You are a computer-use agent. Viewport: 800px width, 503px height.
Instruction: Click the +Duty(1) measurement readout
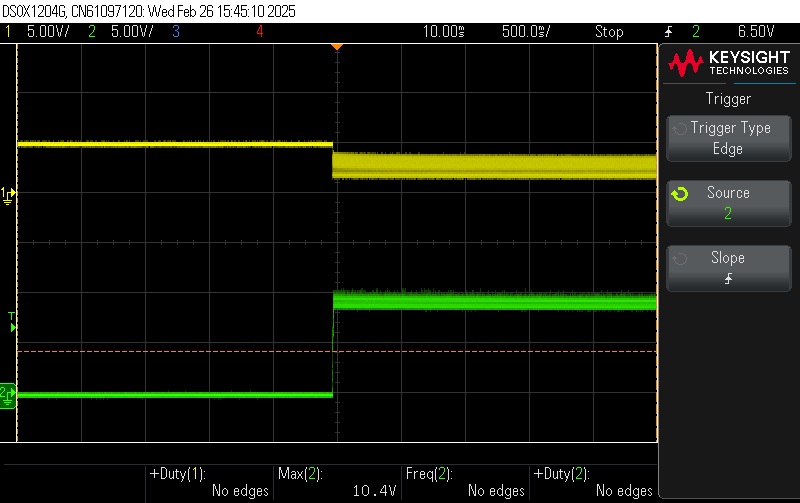click(x=209, y=482)
